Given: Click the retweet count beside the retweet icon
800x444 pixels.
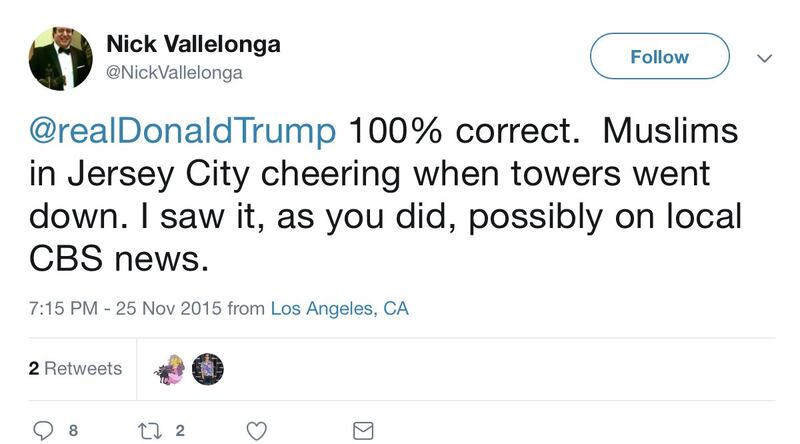Looking at the screenshot, I should [180, 431].
